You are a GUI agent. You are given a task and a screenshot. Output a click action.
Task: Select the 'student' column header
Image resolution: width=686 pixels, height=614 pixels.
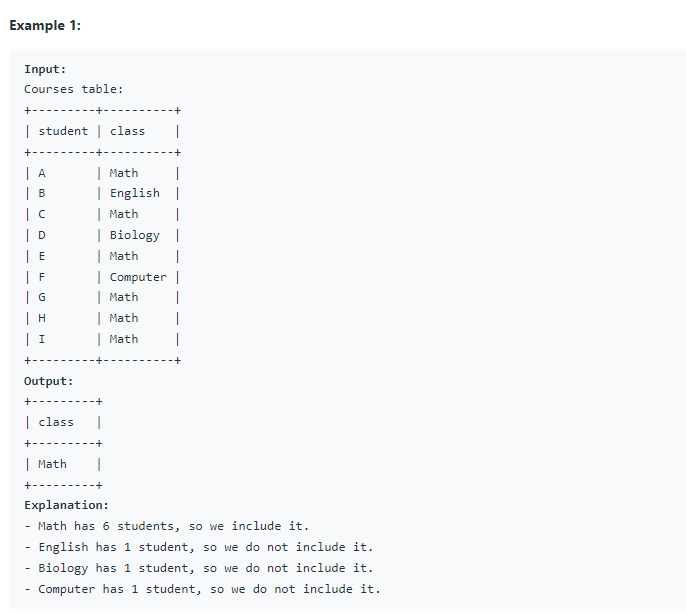(63, 131)
